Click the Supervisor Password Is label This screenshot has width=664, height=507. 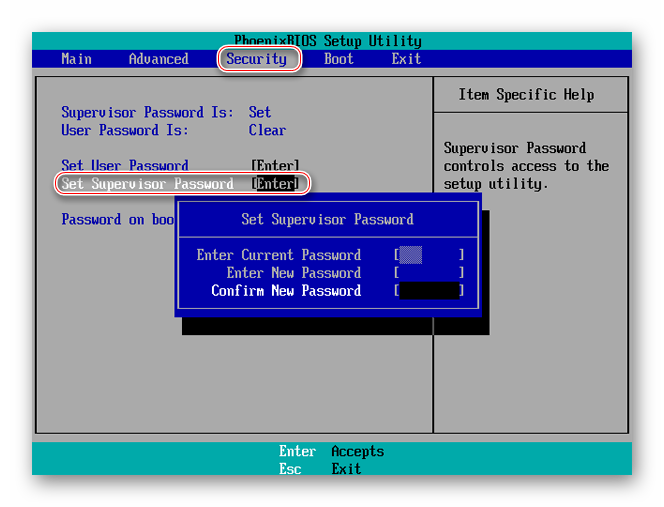(147, 112)
